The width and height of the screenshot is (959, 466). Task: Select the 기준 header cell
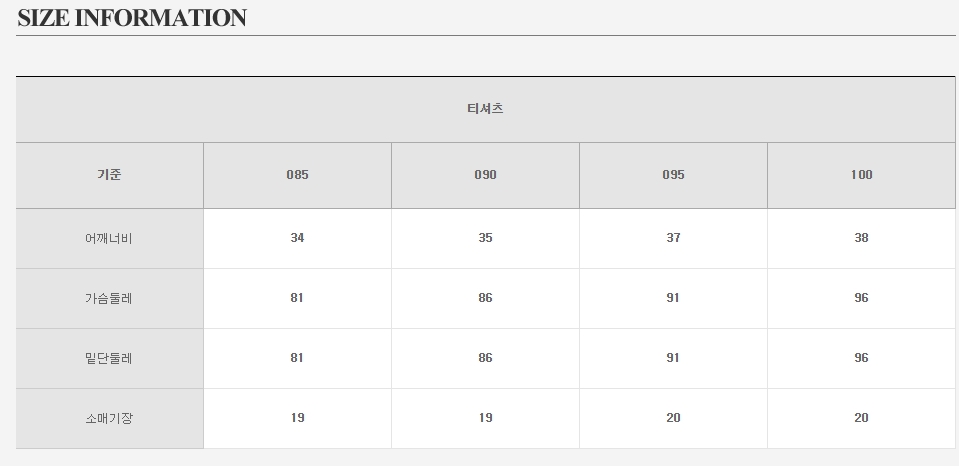click(109, 175)
